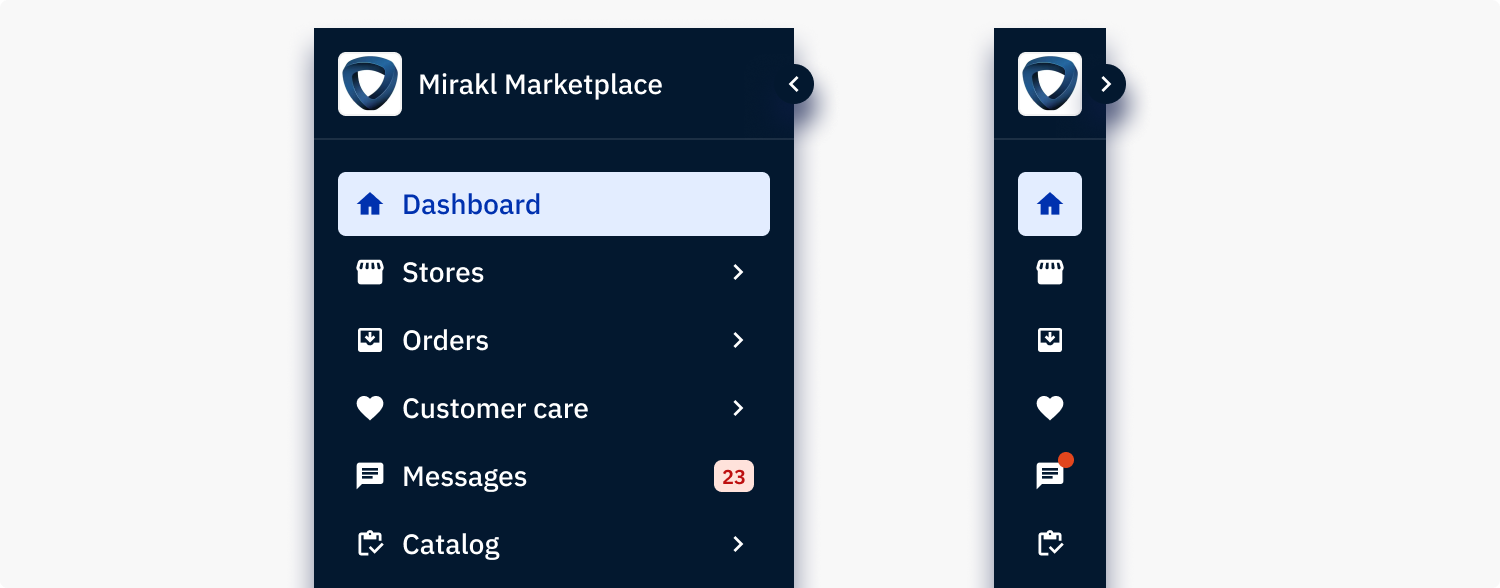Click Mirakl logo in expanded sidebar

[x=370, y=84]
